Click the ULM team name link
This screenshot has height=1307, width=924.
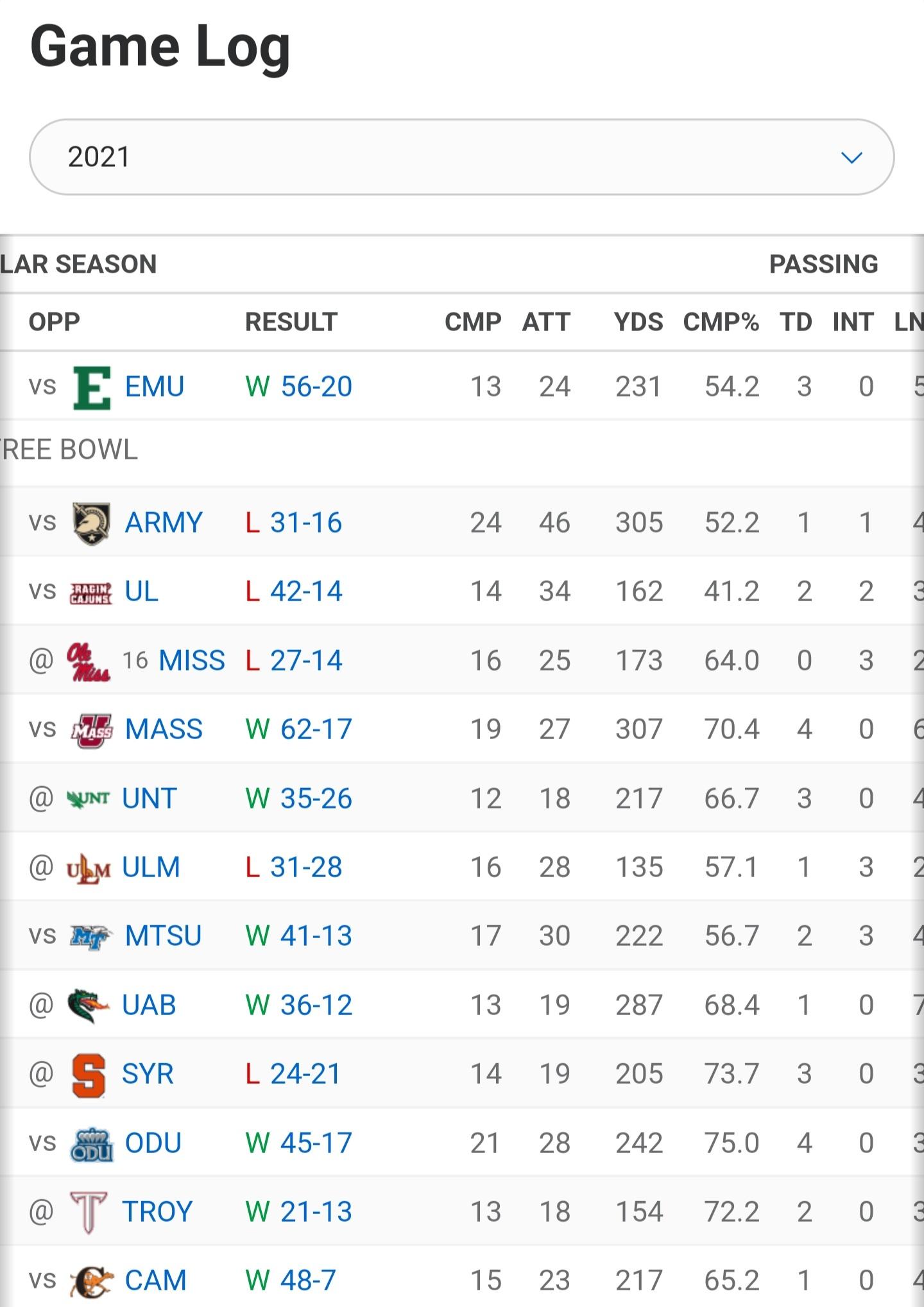(x=151, y=867)
